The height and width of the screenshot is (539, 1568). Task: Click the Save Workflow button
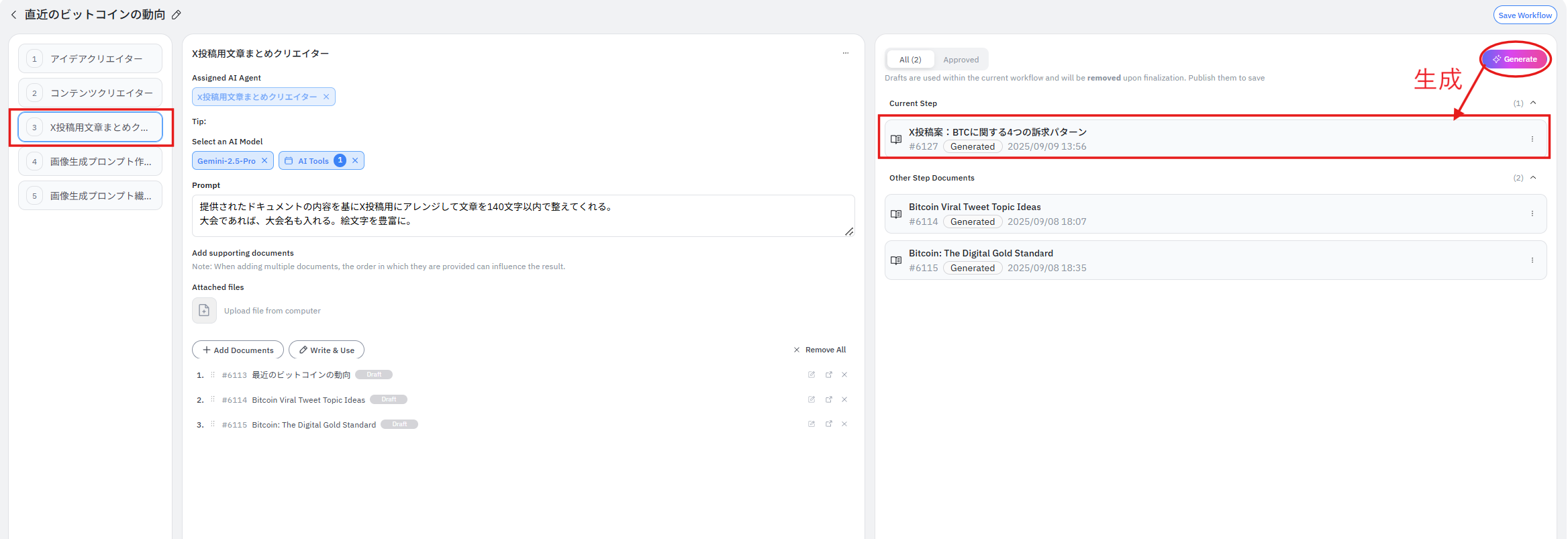click(1524, 15)
